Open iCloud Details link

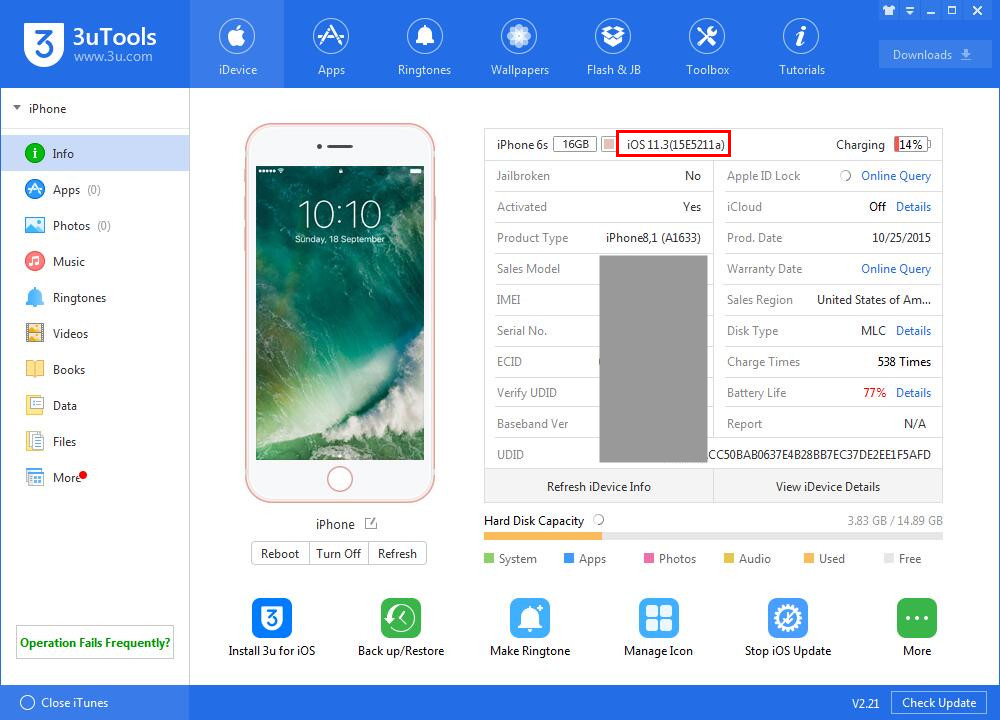click(913, 207)
